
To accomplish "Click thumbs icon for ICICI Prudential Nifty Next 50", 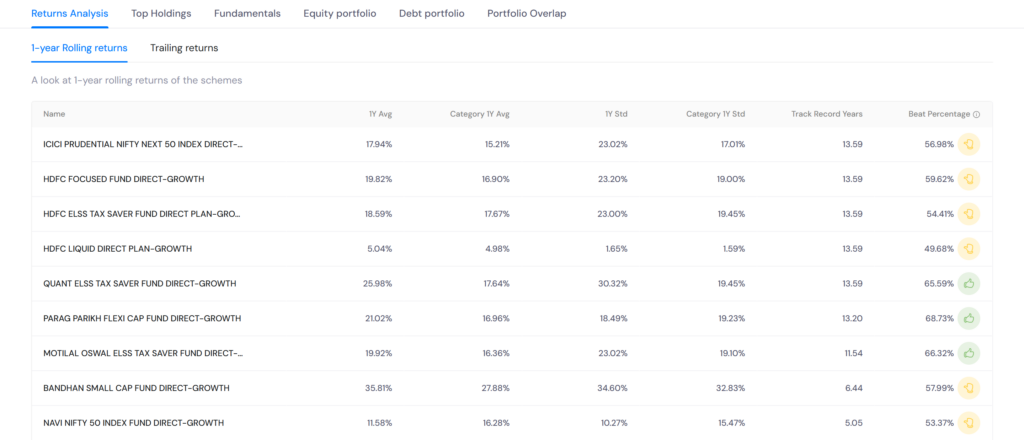I will [x=969, y=144].
